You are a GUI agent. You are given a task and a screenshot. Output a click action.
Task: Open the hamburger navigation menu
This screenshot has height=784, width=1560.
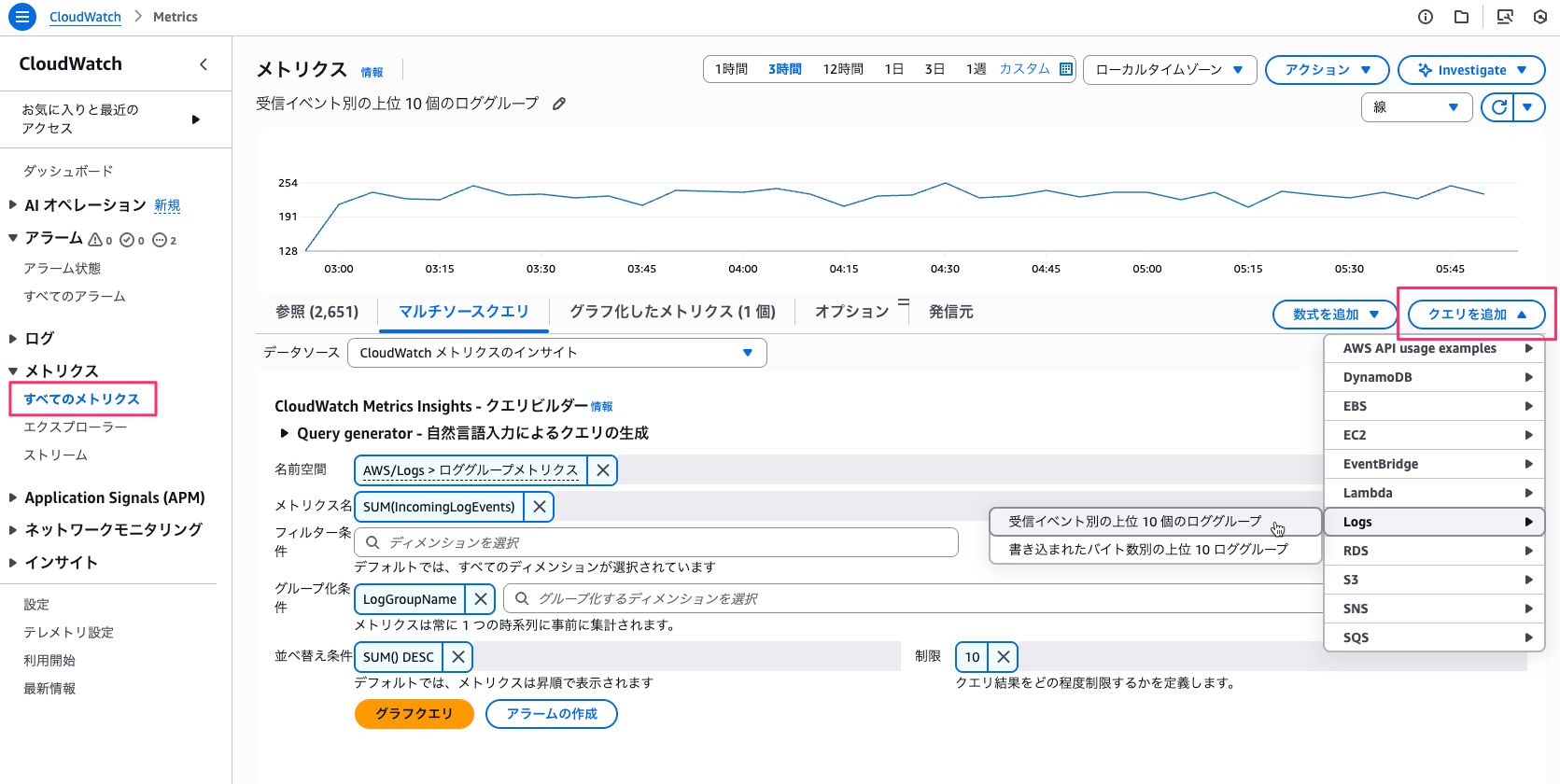[x=21, y=17]
